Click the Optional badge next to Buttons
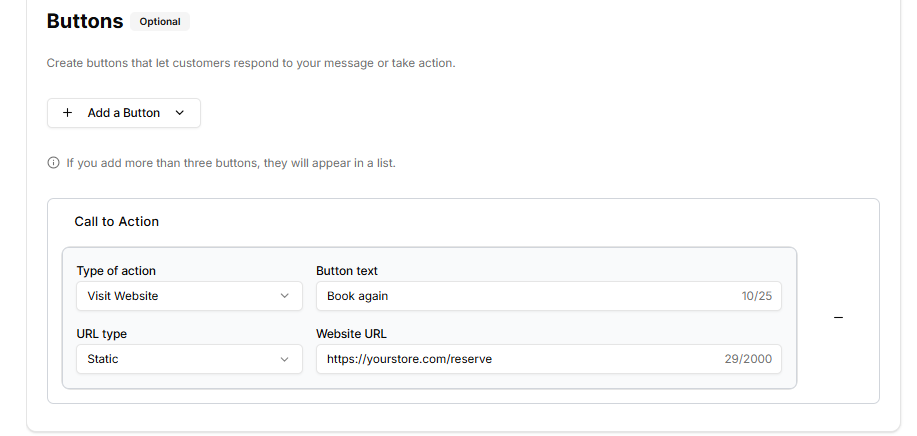This screenshot has height=436, width=917. coord(160,21)
